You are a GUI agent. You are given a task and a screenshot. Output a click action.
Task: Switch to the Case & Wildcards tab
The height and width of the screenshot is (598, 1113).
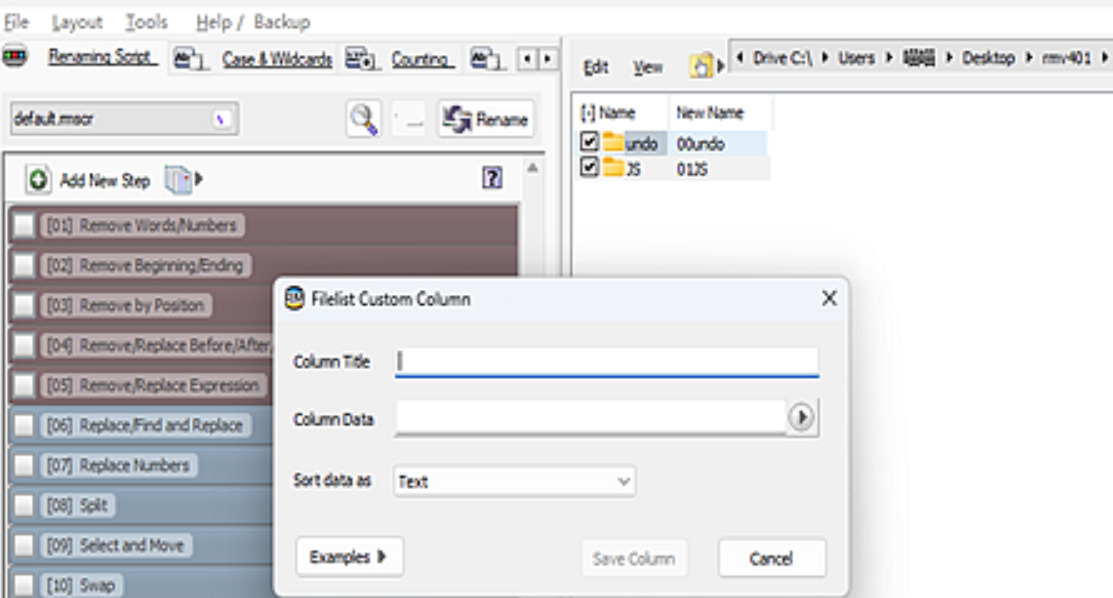click(x=277, y=59)
